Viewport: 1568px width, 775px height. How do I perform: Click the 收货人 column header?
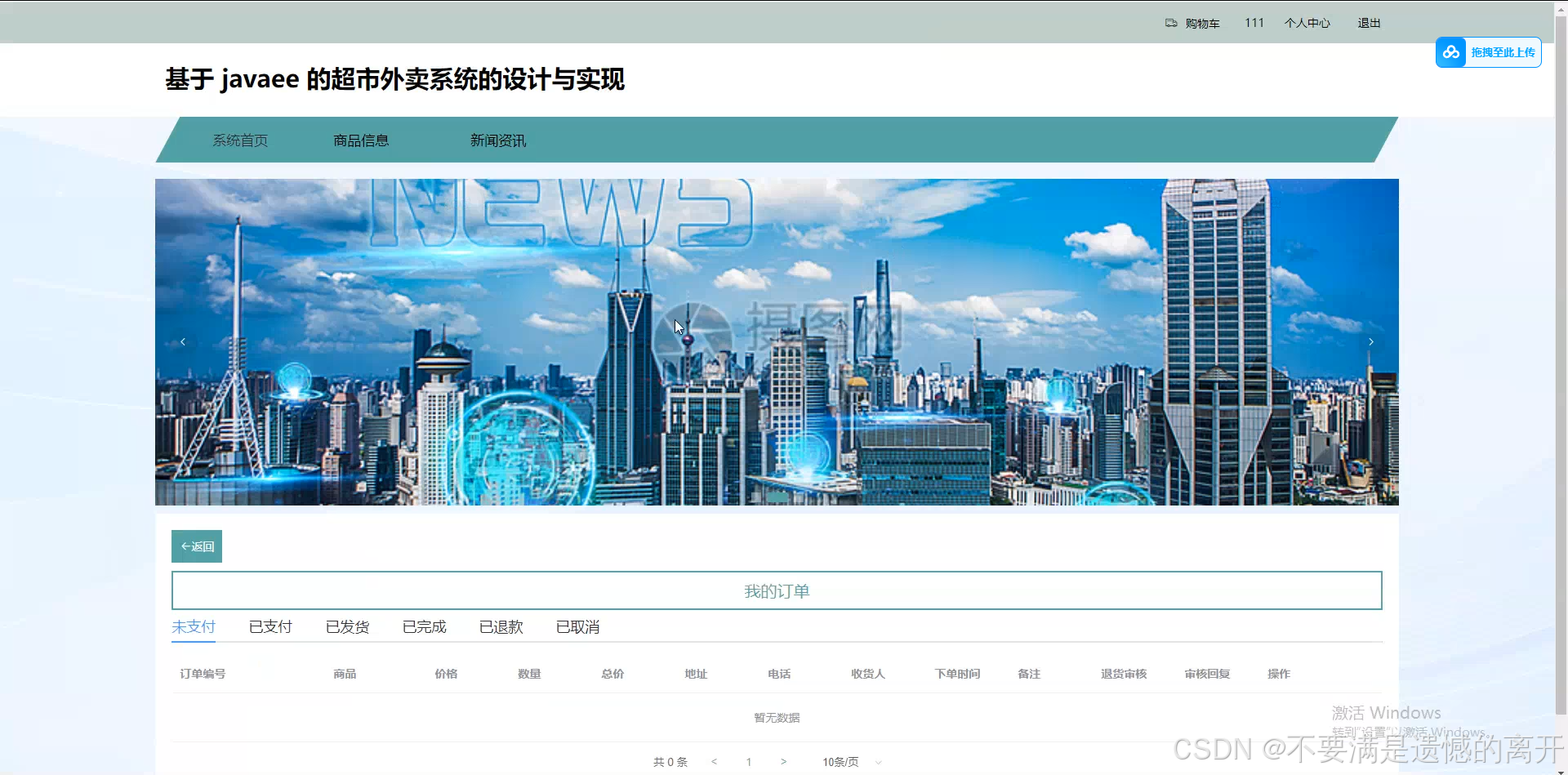point(868,674)
